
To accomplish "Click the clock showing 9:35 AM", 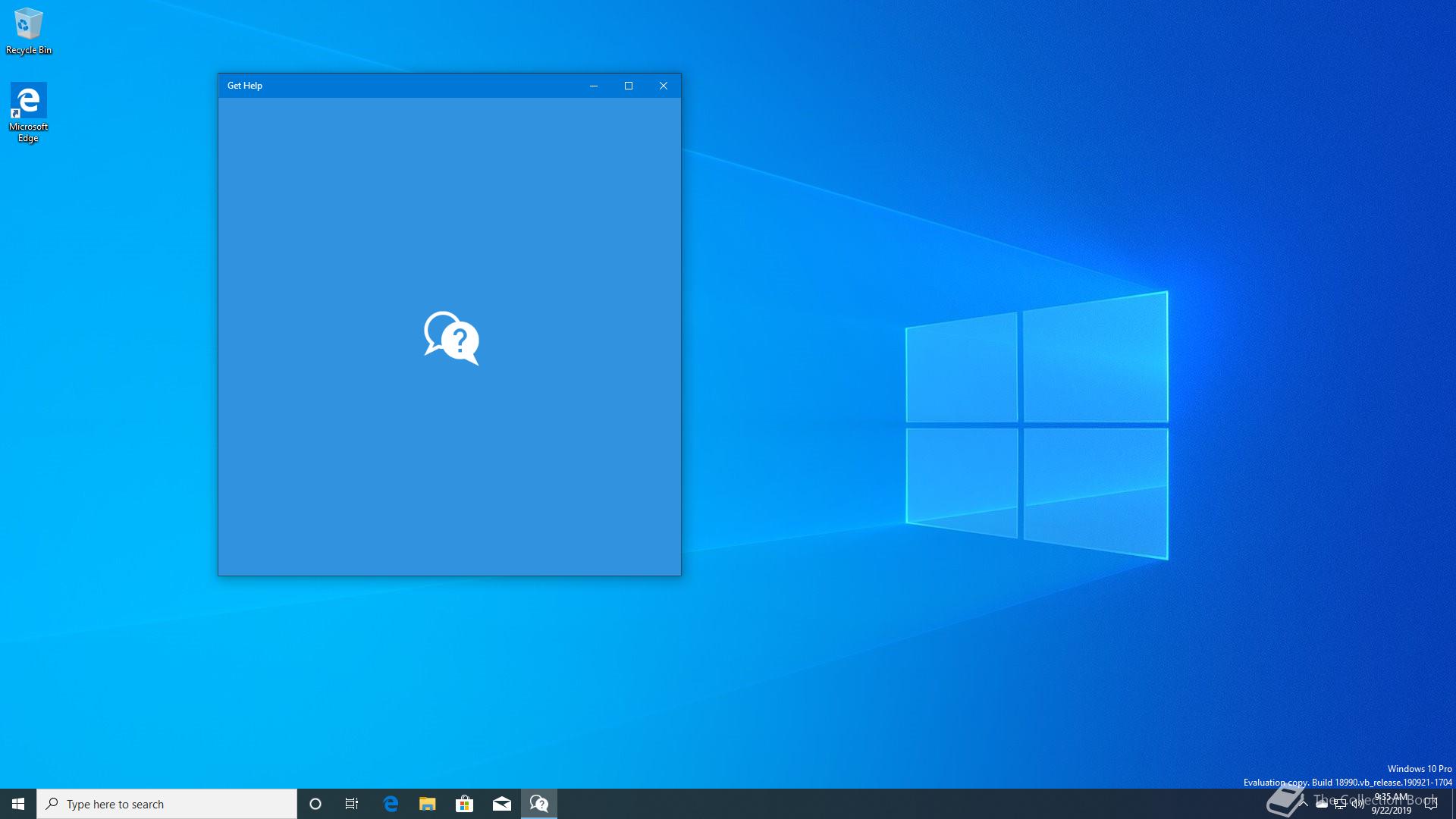I will (x=1392, y=804).
